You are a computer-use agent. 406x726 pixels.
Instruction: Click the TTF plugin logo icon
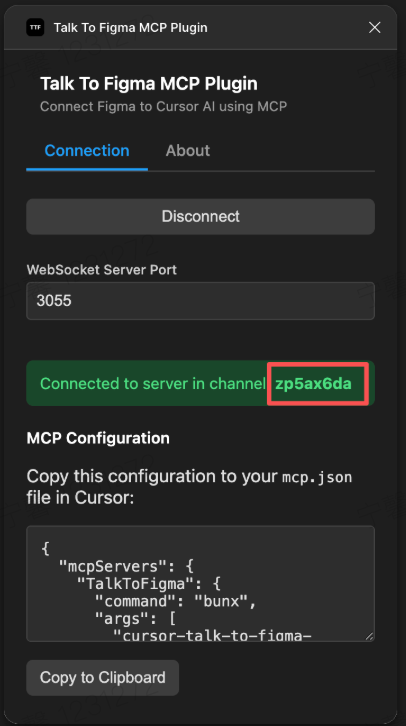pos(35,27)
